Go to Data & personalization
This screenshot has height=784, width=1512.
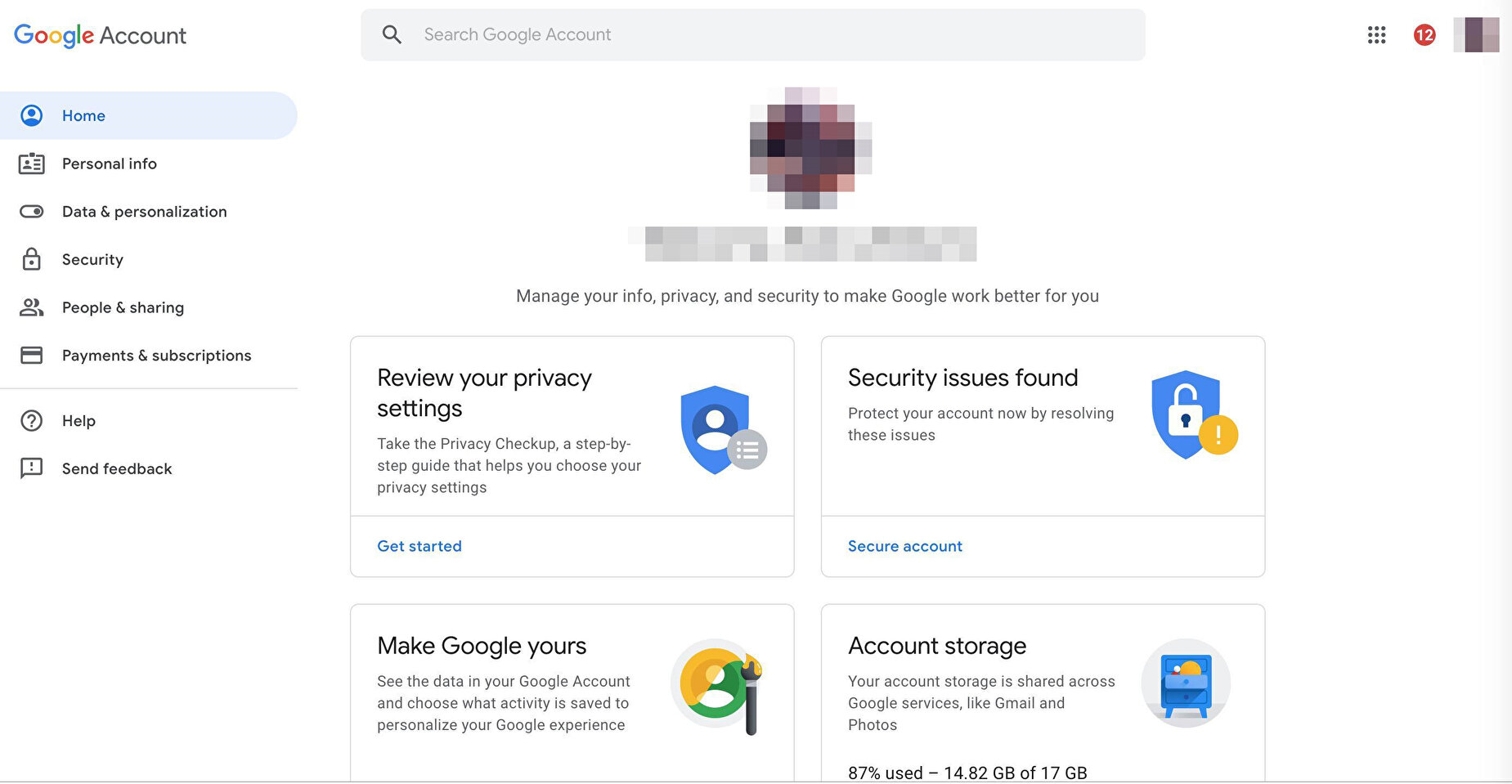(144, 212)
